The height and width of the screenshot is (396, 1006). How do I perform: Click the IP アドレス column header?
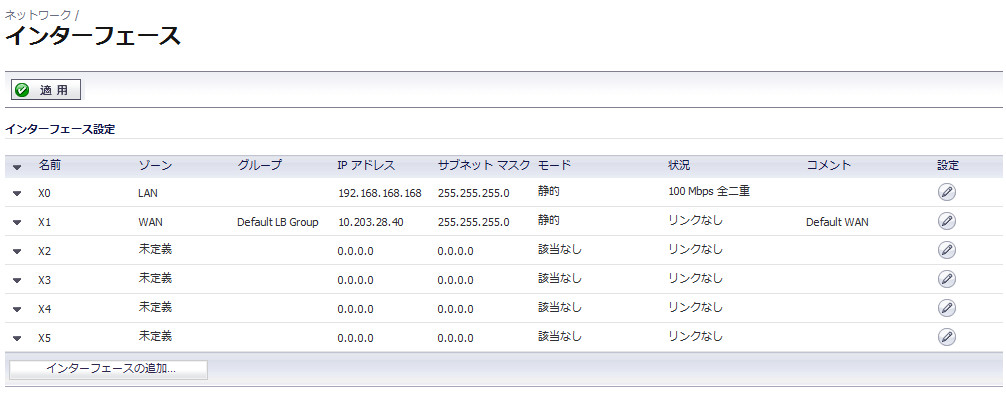[366, 165]
